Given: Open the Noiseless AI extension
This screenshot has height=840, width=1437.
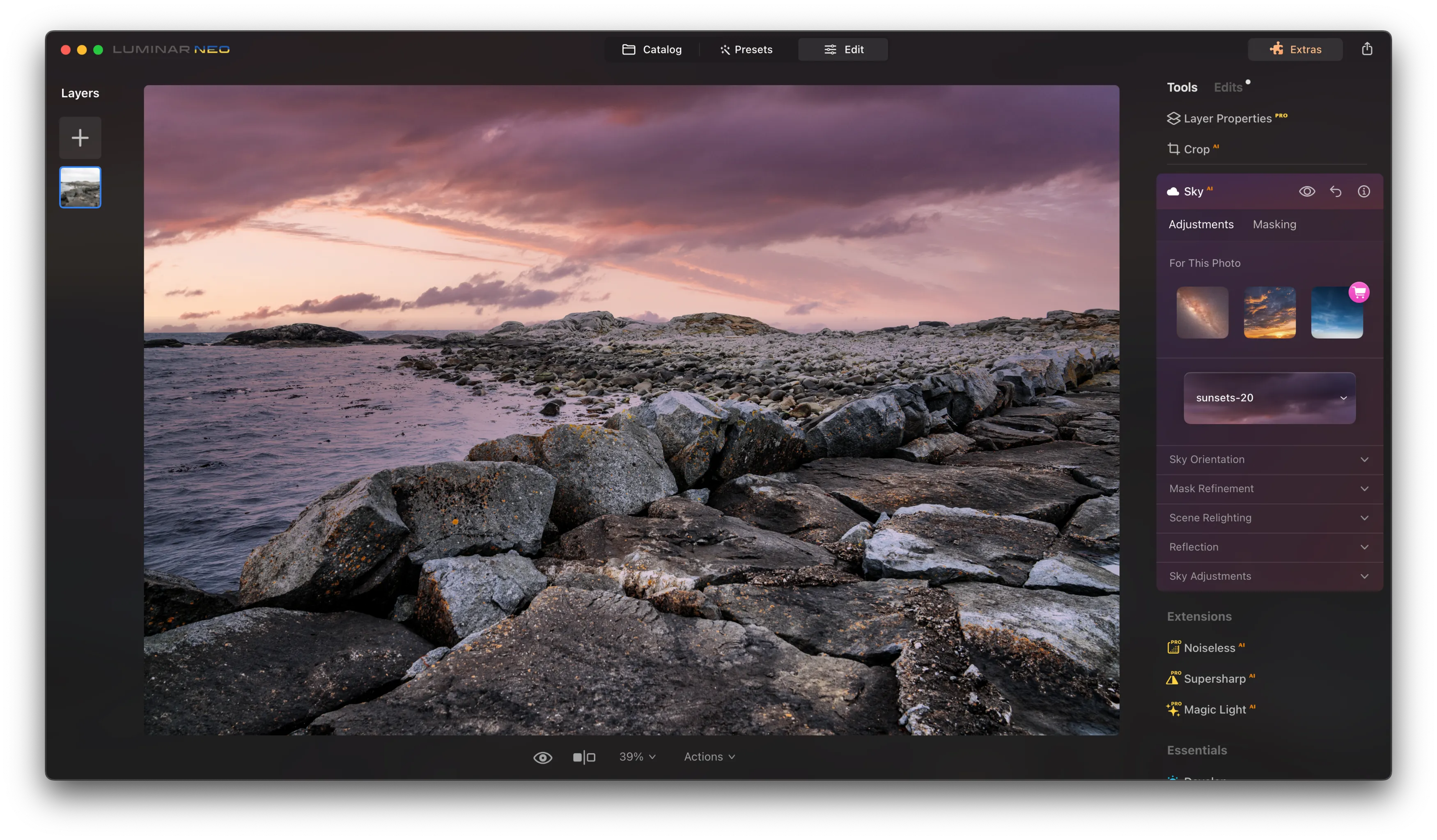Looking at the screenshot, I should click(1209, 648).
